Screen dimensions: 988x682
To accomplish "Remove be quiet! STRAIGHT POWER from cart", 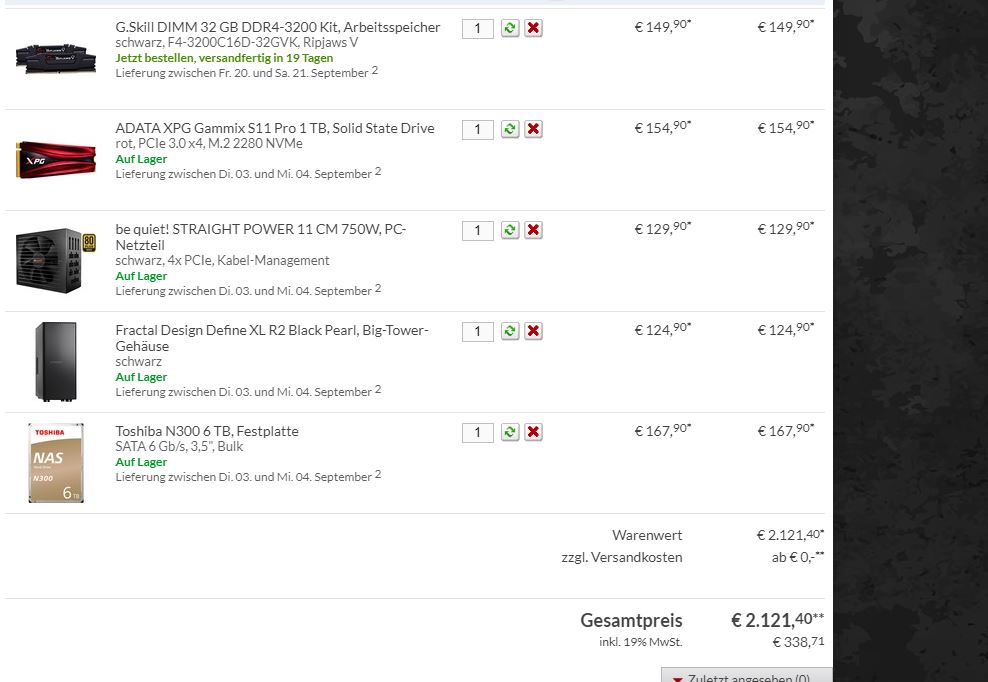I will pyautogui.click(x=534, y=230).
